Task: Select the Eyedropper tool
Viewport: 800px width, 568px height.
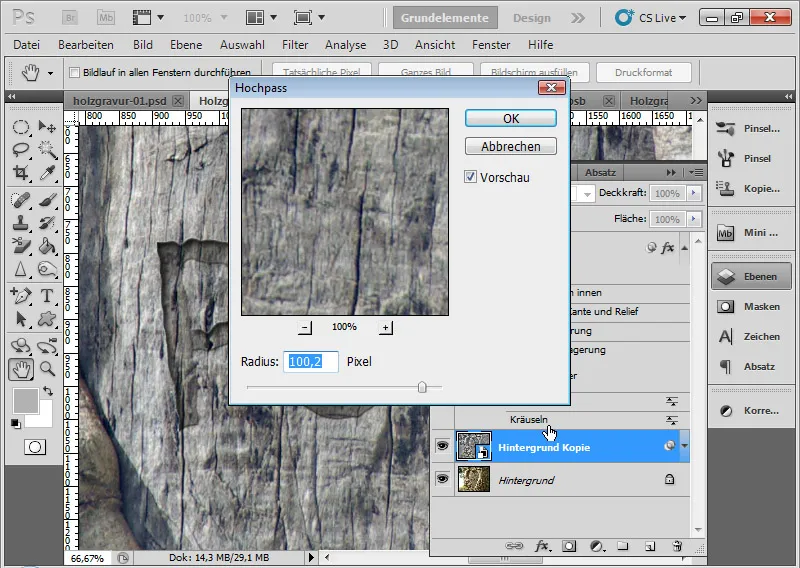Action: 47,173
